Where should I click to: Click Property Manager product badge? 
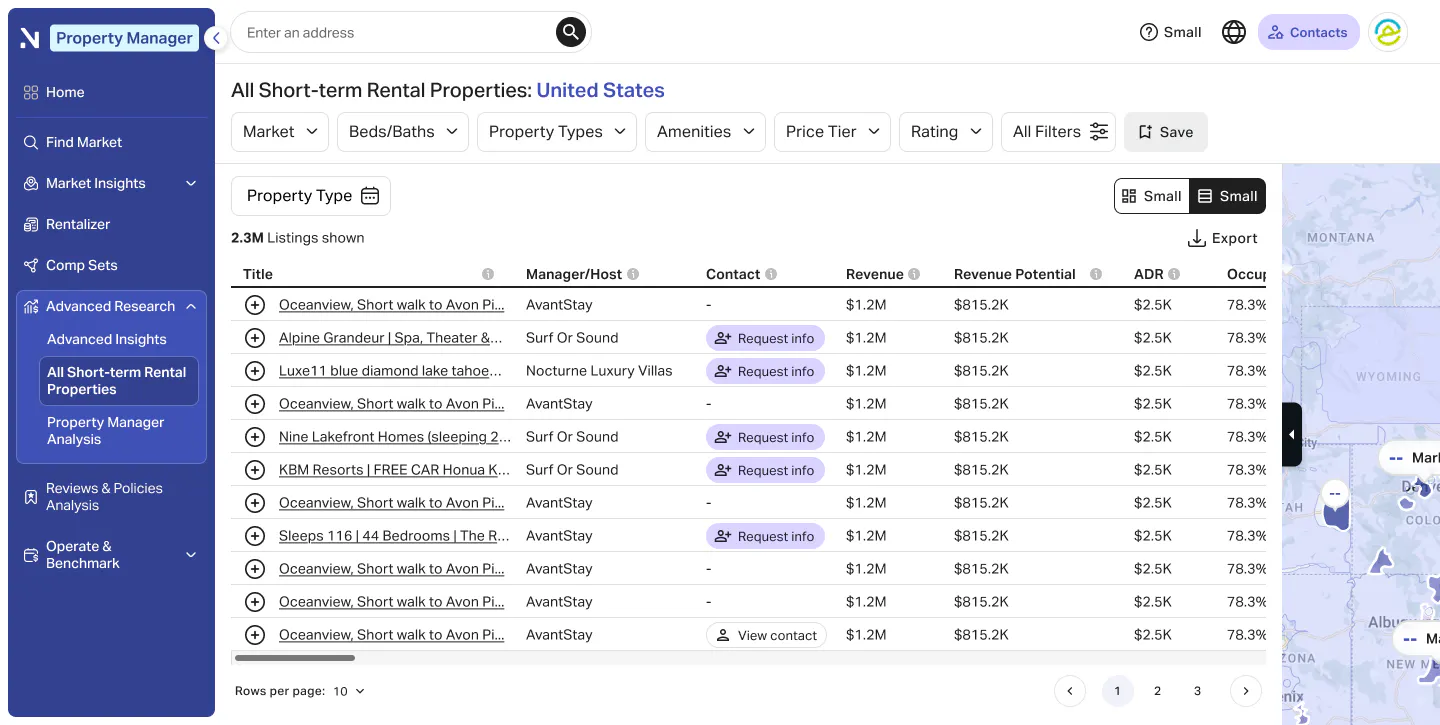pyautogui.click(x=124, y=38)
